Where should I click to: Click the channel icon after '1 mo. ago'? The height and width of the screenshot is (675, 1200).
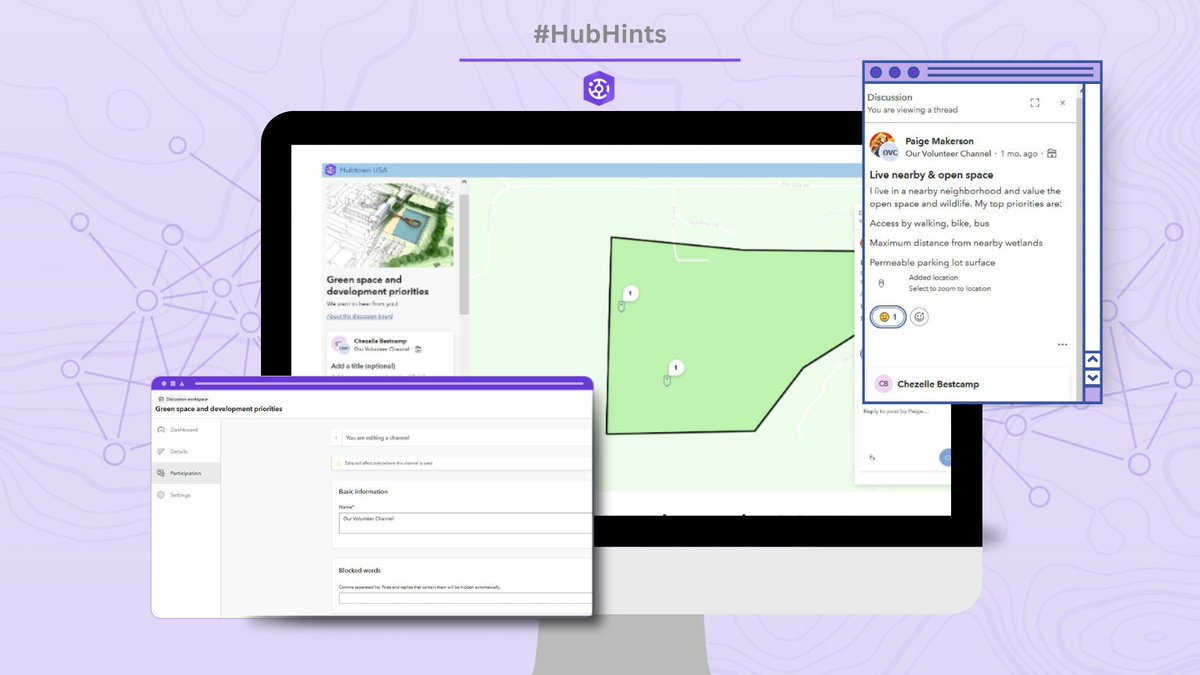coord(1052,154)
